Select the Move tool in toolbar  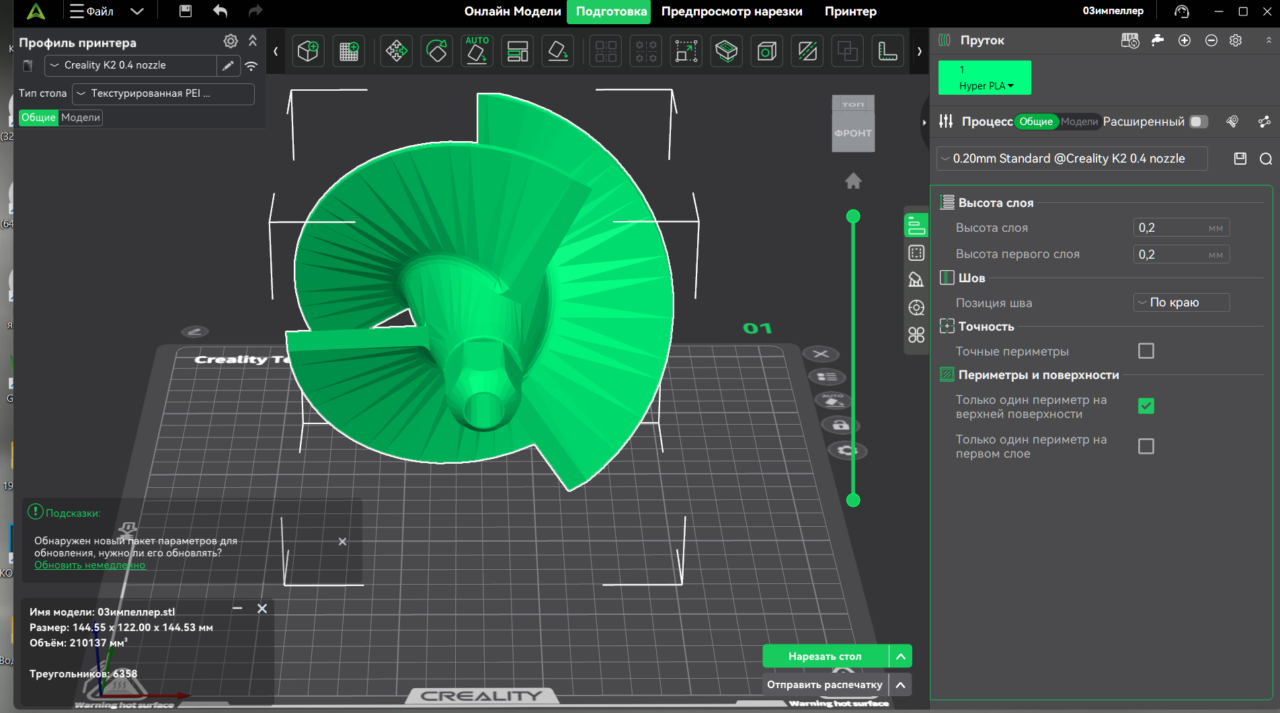tap(395, 51)
